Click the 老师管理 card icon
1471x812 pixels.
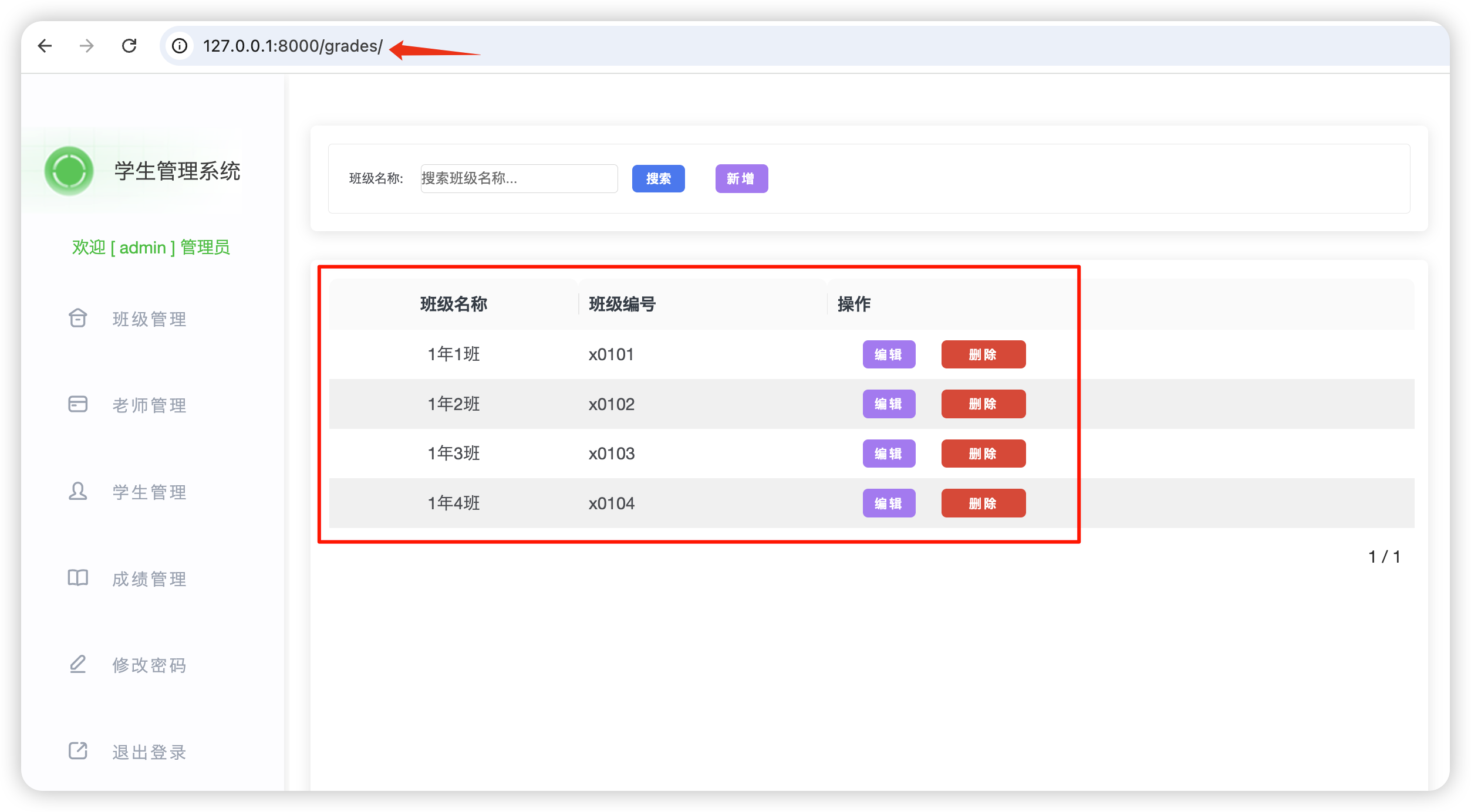pyautogui.click(x=77, y=404)
